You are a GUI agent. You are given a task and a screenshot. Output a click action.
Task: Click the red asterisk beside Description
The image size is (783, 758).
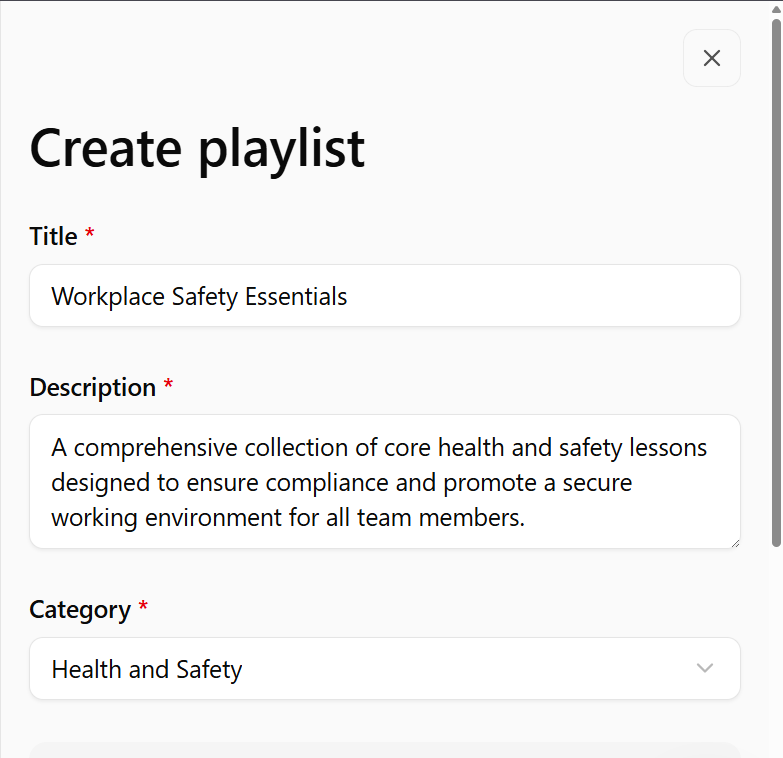tap(168, 386)
